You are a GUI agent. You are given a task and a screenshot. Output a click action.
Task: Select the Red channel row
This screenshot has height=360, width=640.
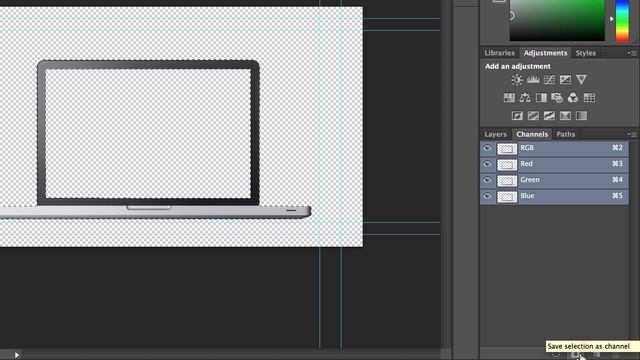click(x=554, y=164)
